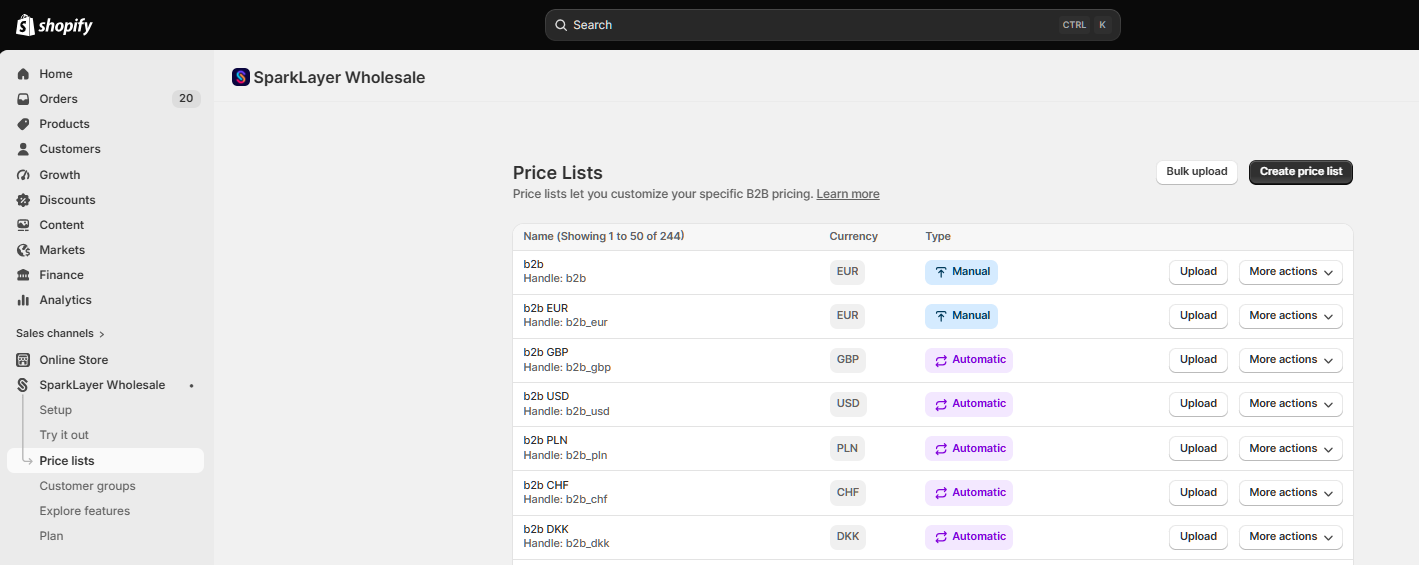
Task: Click Create price list button
Action: pos(1301,172)
